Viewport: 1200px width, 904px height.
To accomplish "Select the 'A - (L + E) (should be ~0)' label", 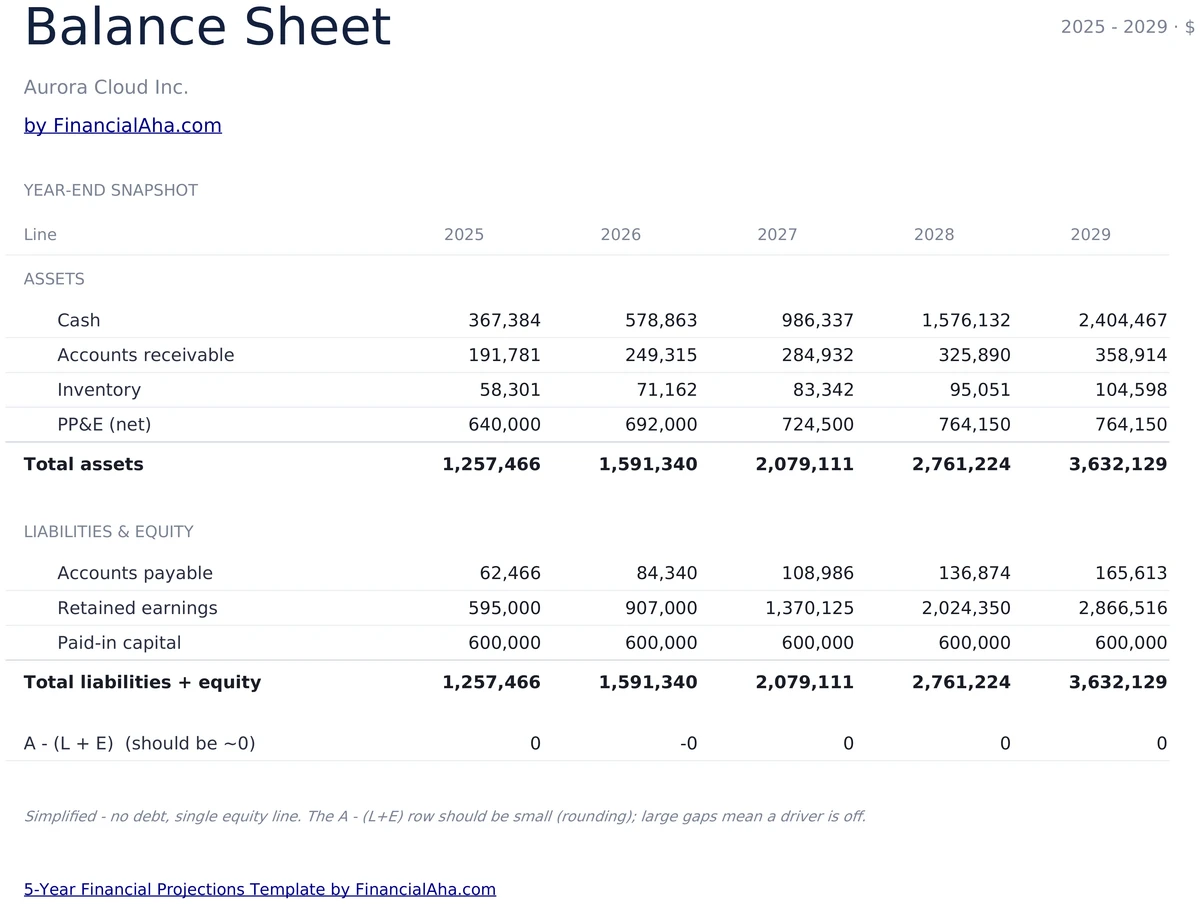I will tap(140, 744).
